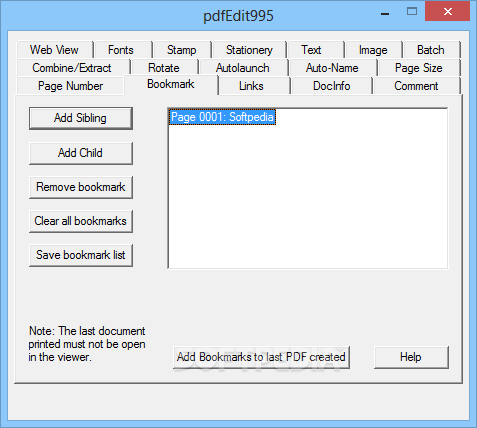This screenshot has width=477, height=428.
Task: Open the Autolaunch tab
Action: point(243,68)
